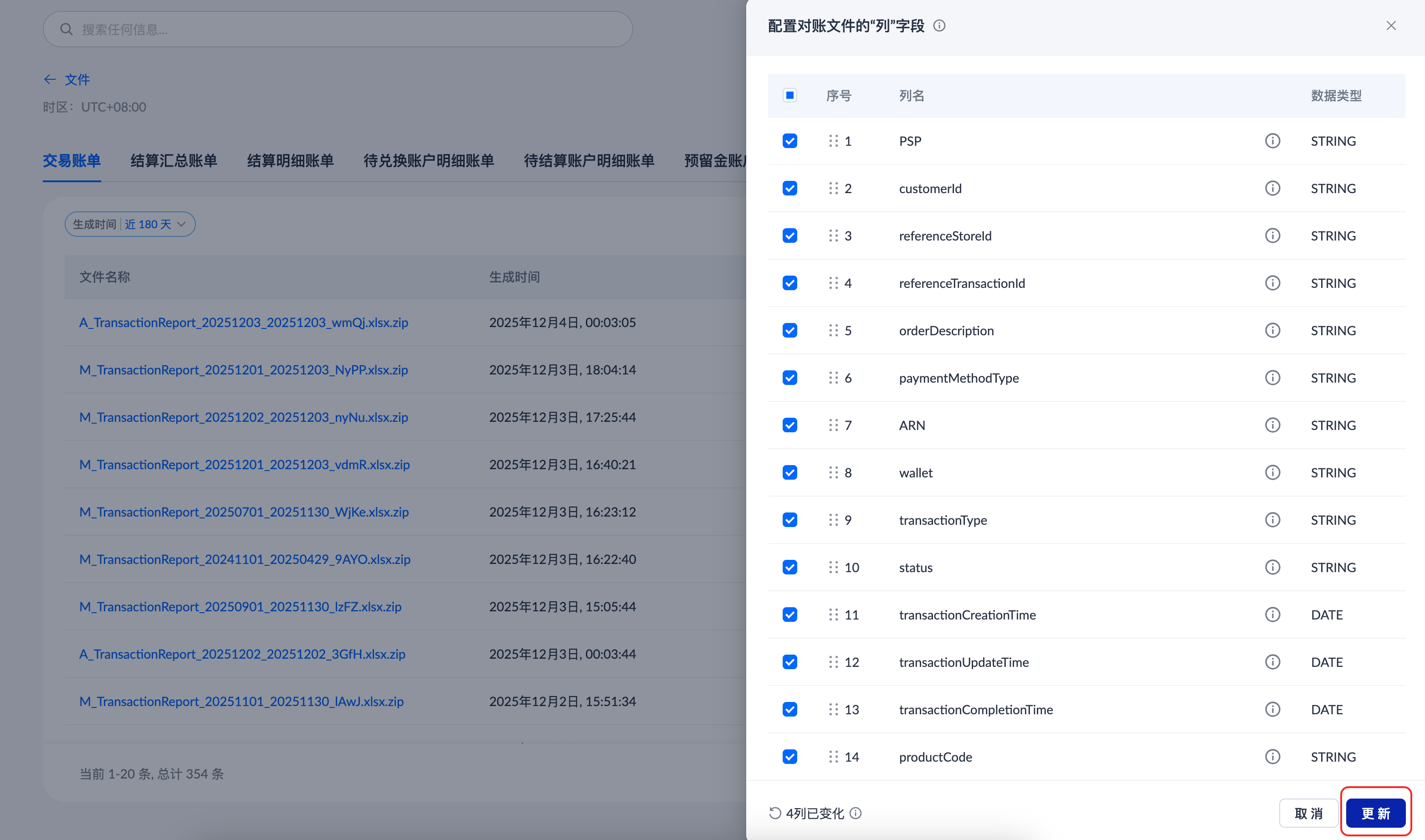Switch to 结算汇总账单 tab
The image size is (1425, 840).
(x=174, y=161)
